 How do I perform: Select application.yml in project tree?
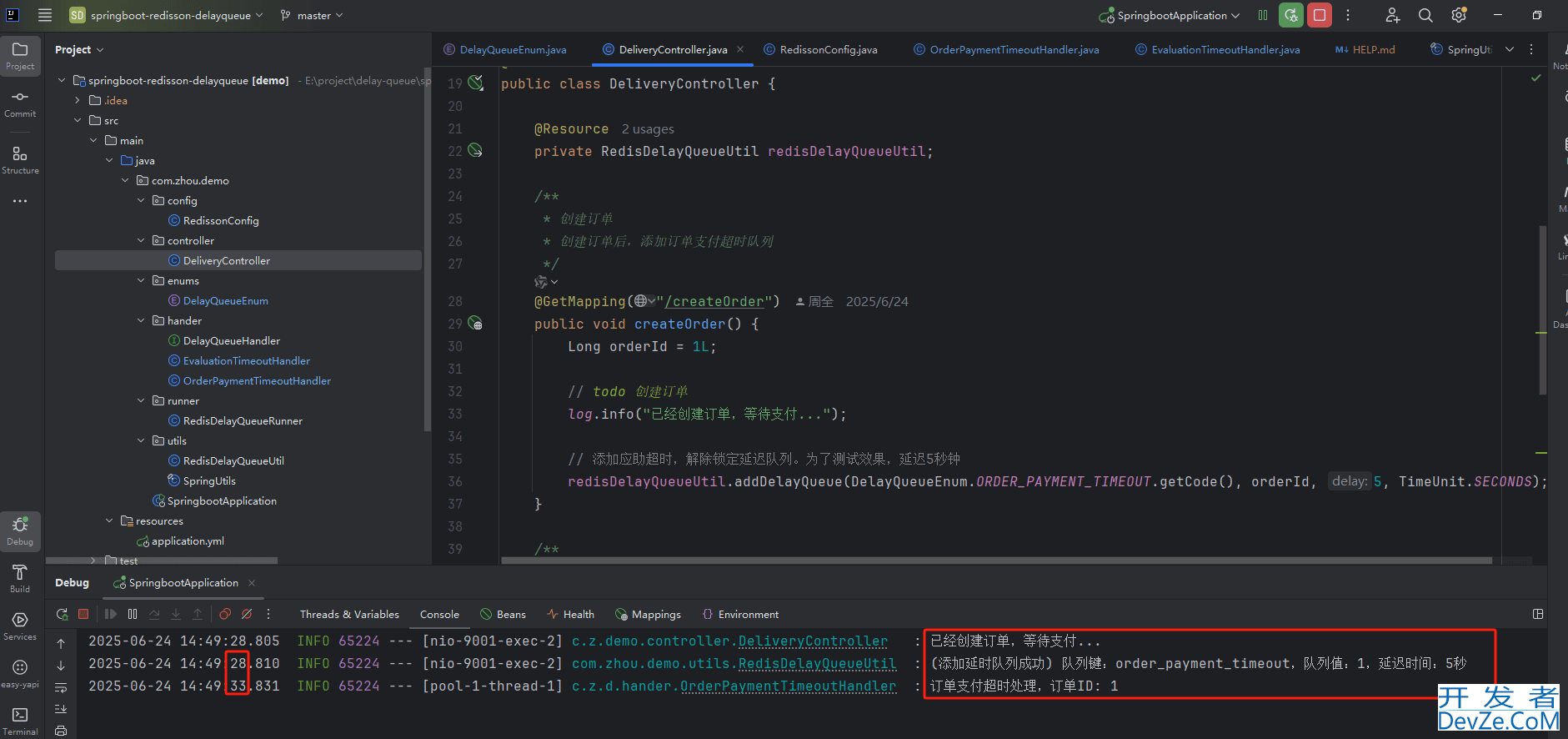[x=188, y=541]
